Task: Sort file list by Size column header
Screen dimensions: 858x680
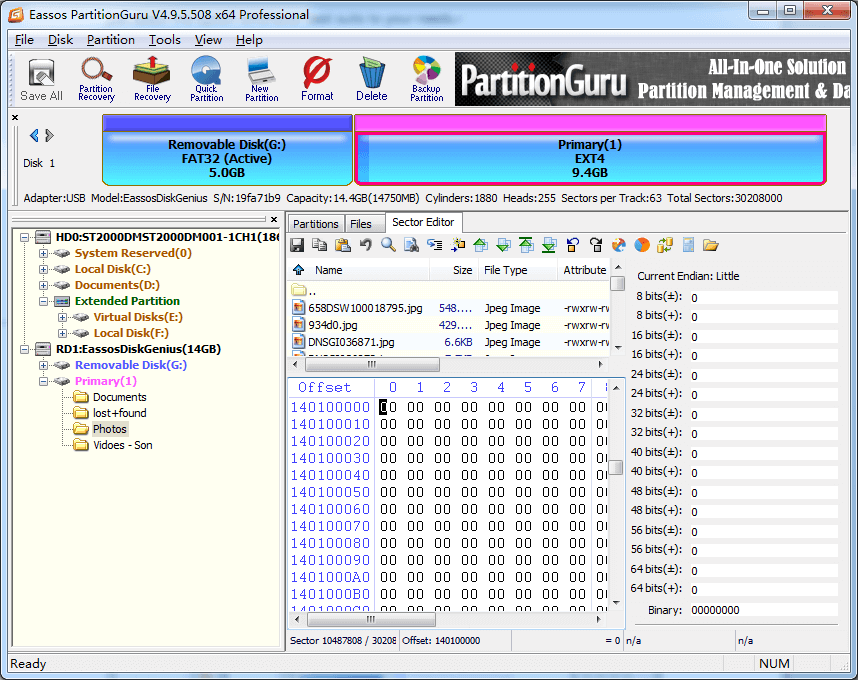Action: pos(454,270)
